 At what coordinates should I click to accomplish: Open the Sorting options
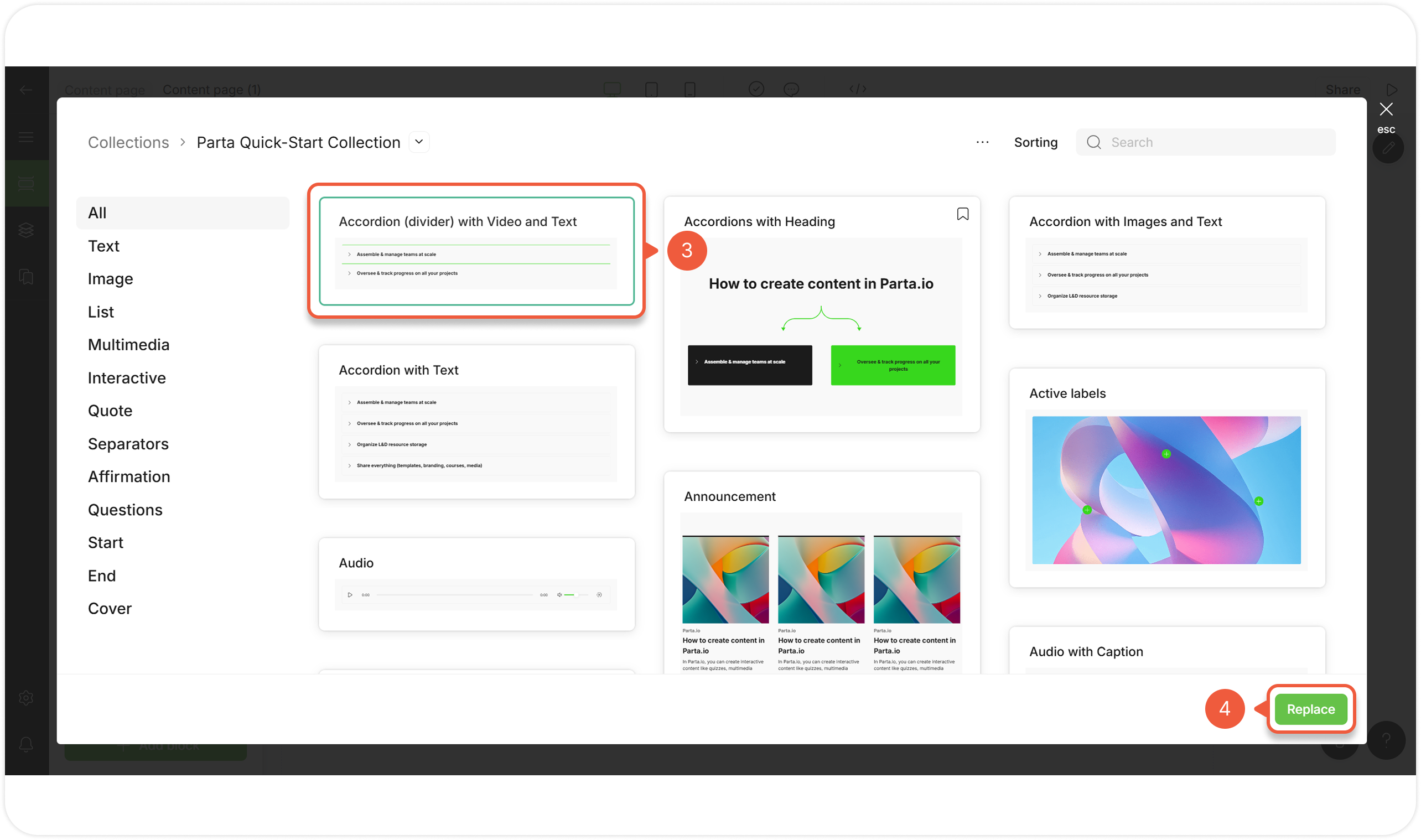(x=1035, y=142)
